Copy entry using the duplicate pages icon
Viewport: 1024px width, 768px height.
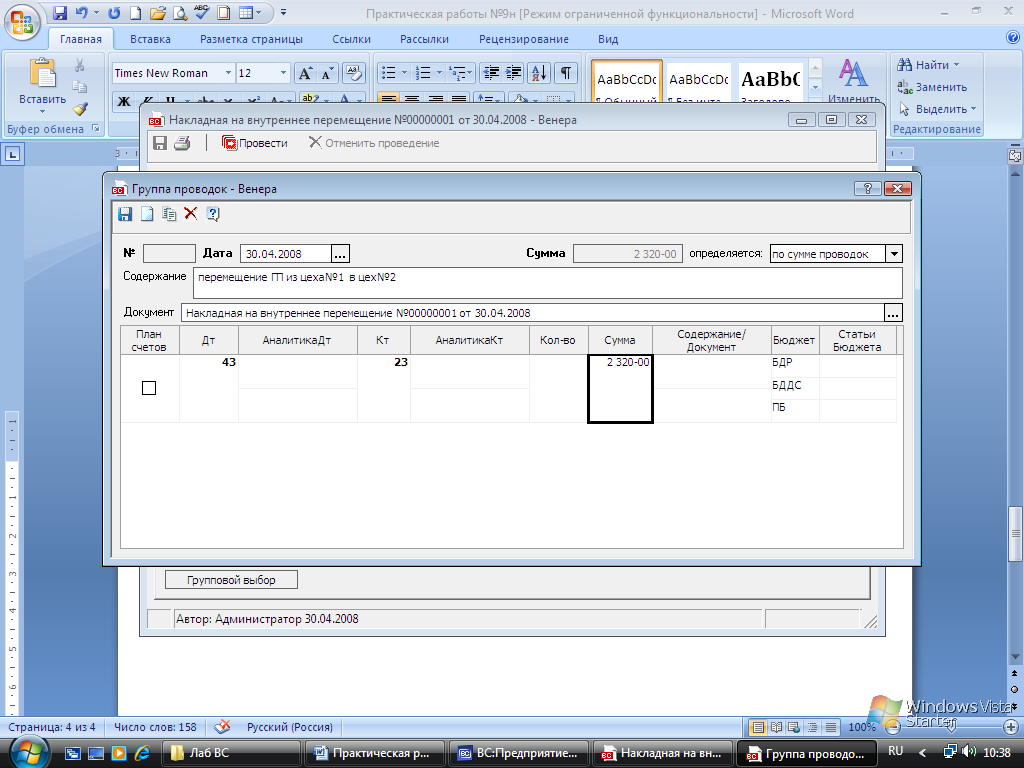pos(169,214)
